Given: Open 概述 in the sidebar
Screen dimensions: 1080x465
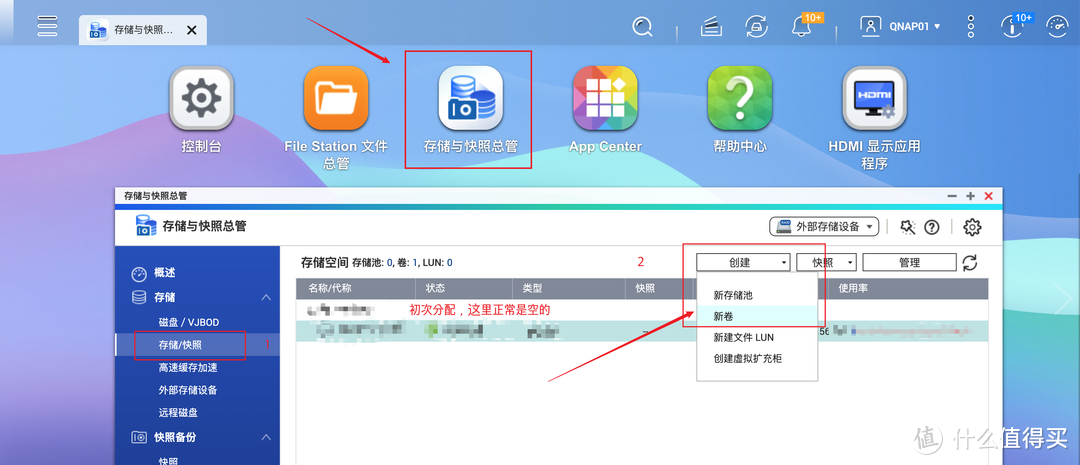Looking at the screenshot, I should pyautogui.click(x=164, y=273).
